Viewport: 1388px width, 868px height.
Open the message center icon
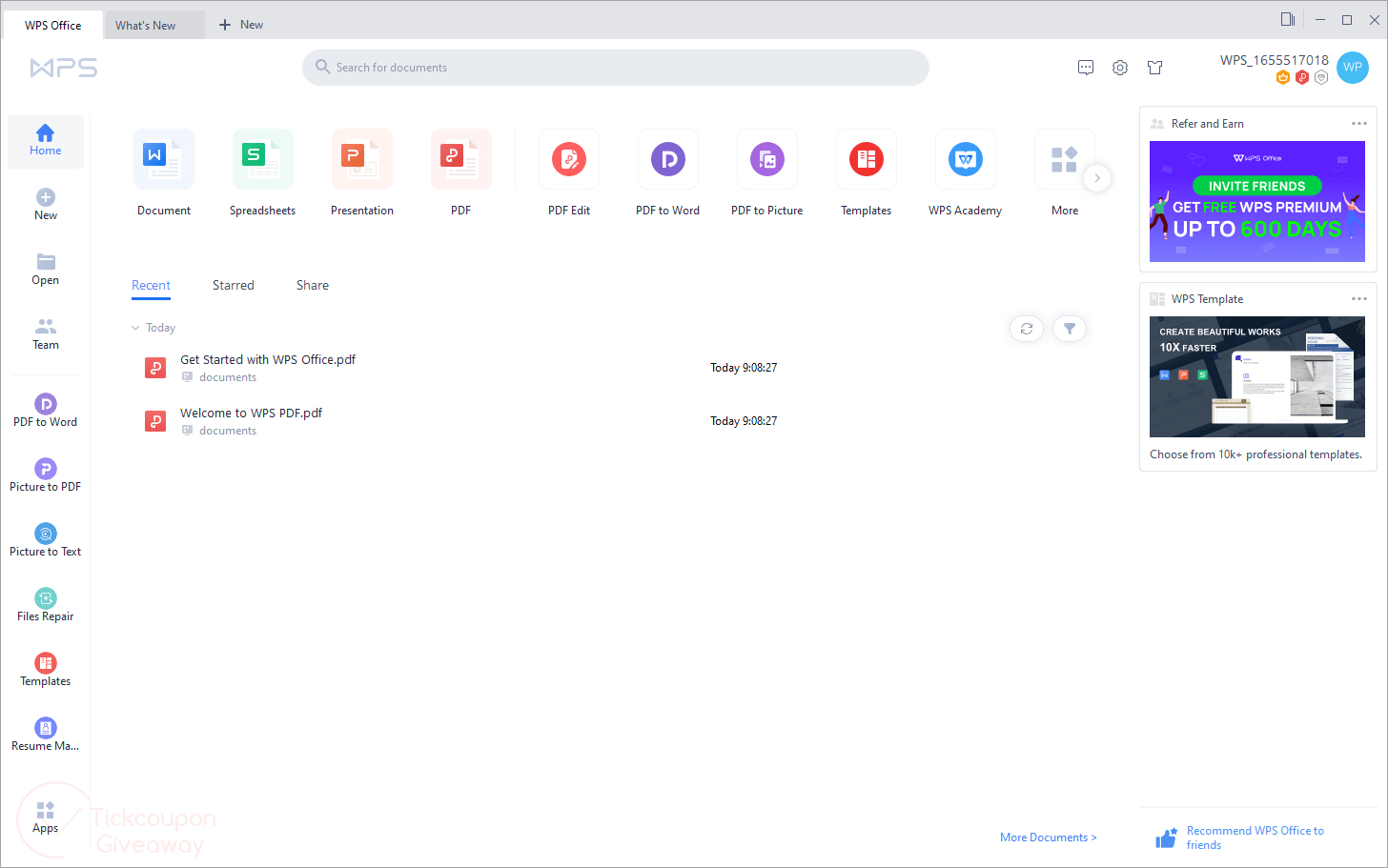[x=1086, y=68]
